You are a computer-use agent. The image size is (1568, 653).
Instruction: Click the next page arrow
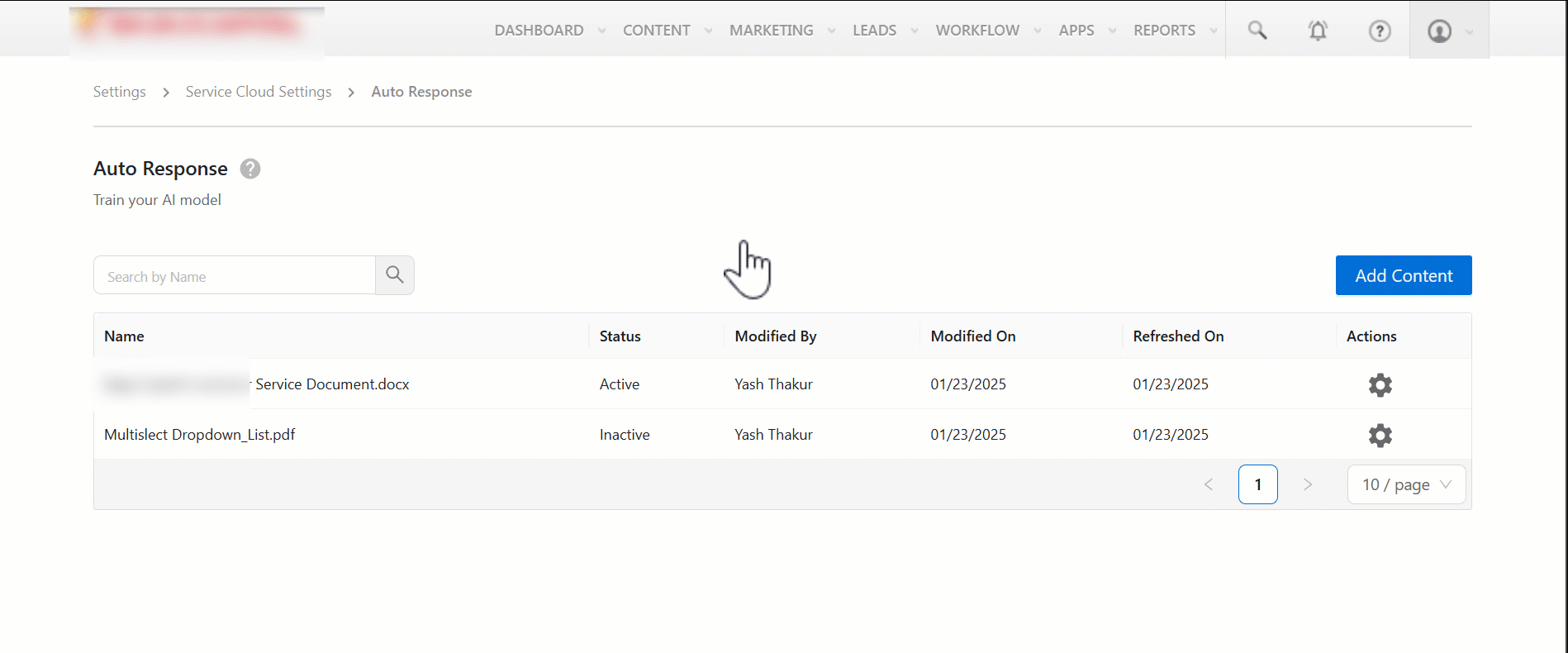coord(1307,484)
